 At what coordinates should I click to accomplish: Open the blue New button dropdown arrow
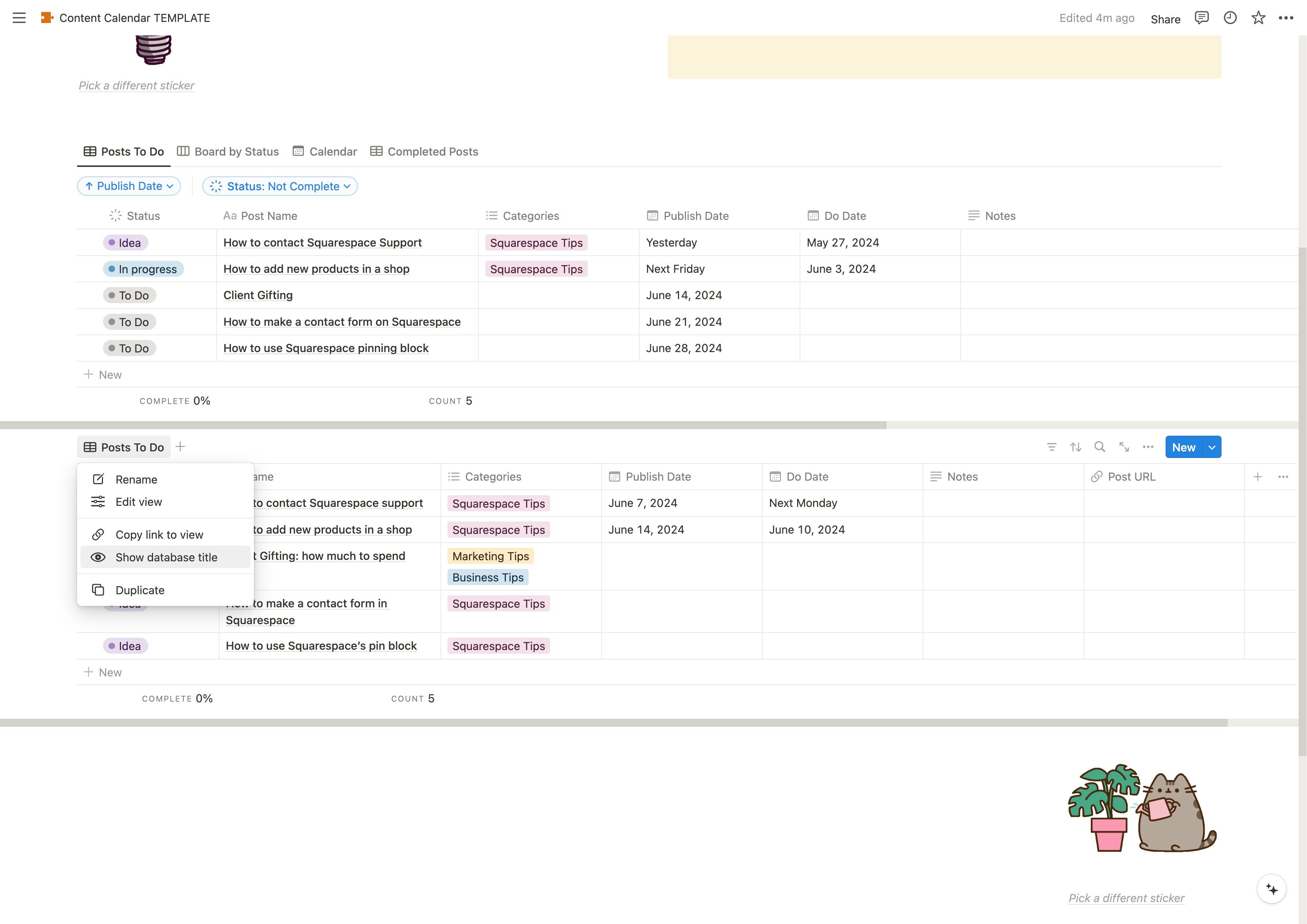pos(1212,447)
